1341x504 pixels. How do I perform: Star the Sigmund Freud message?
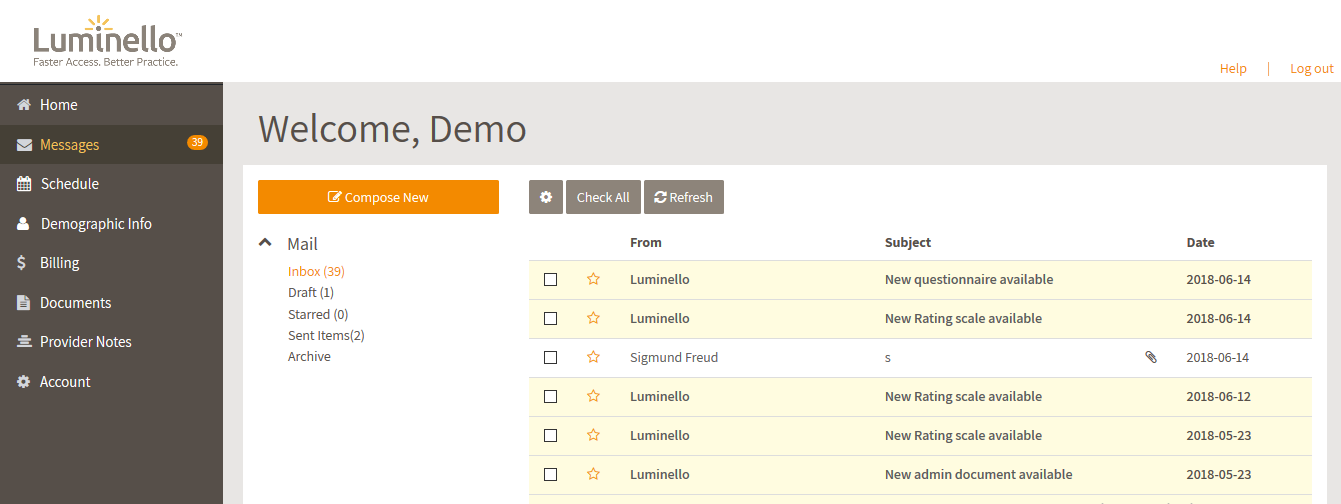593,357
